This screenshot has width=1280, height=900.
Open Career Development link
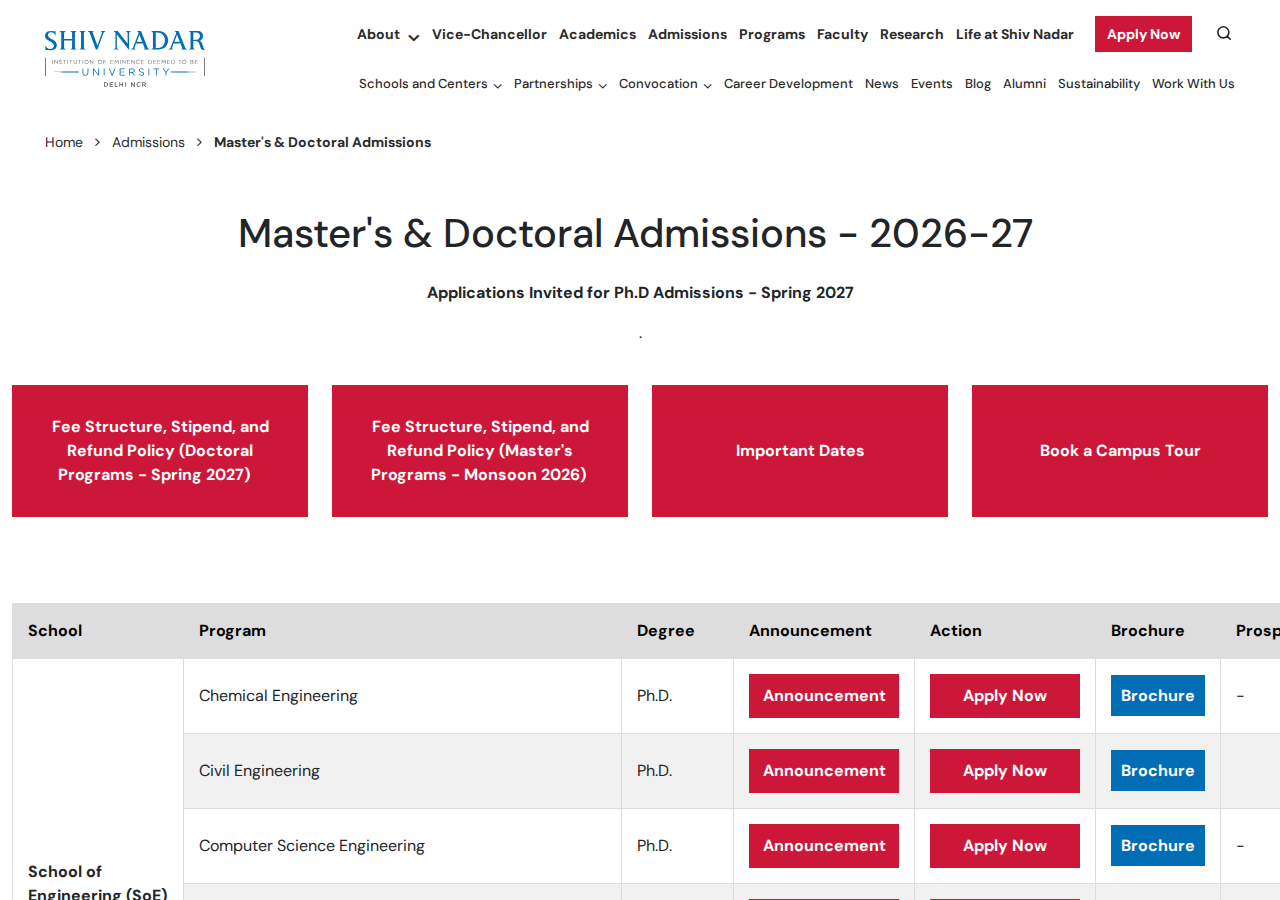pyautogui.click(x=788, y=84)
